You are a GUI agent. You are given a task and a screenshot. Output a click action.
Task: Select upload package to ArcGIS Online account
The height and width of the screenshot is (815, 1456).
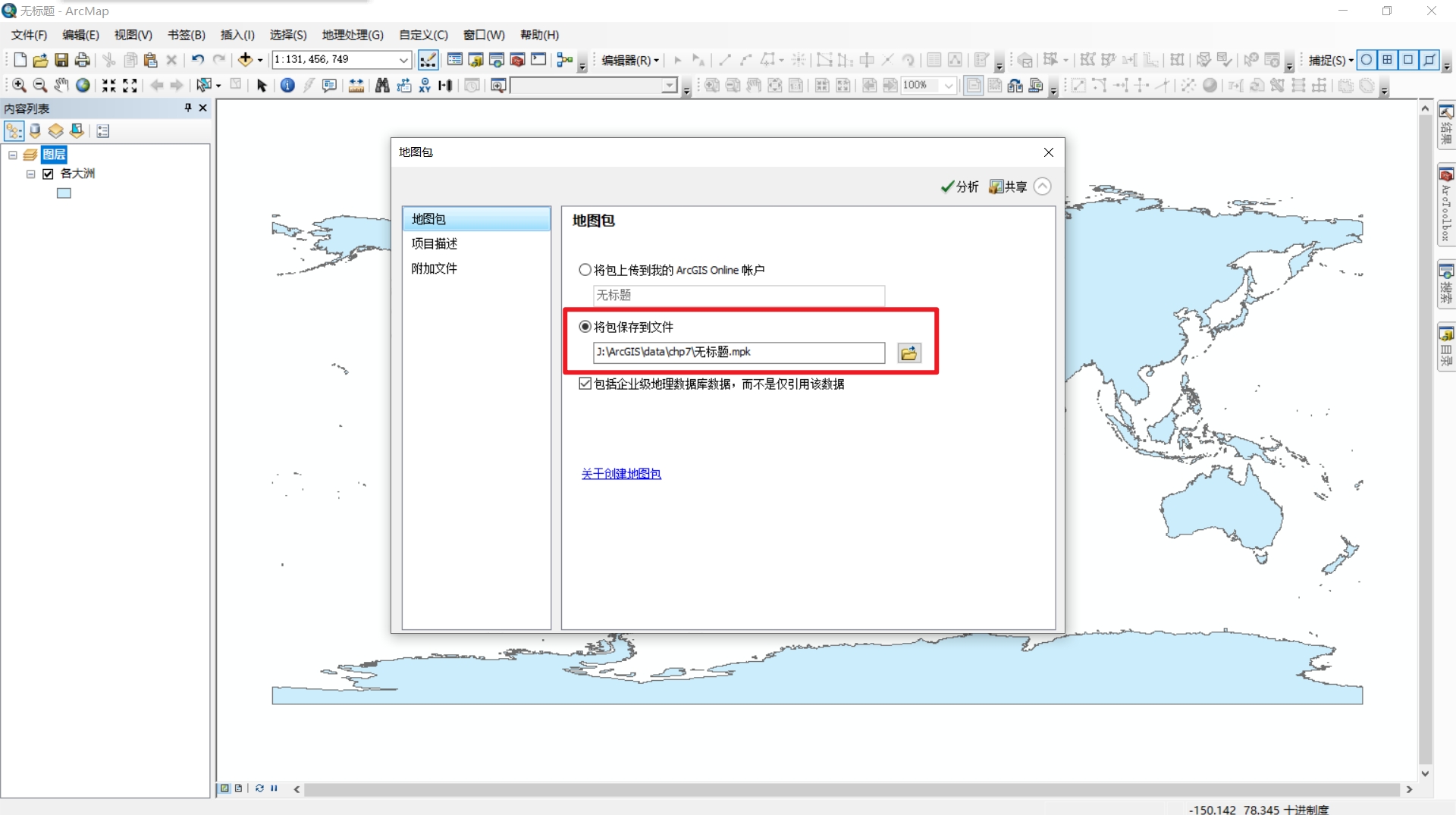[x=585, y=270]
